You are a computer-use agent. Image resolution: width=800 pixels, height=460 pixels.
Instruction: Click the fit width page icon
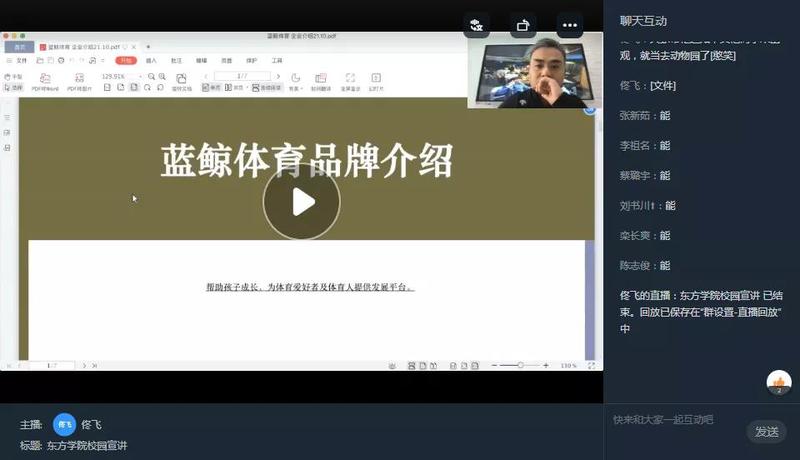(120, 88)
